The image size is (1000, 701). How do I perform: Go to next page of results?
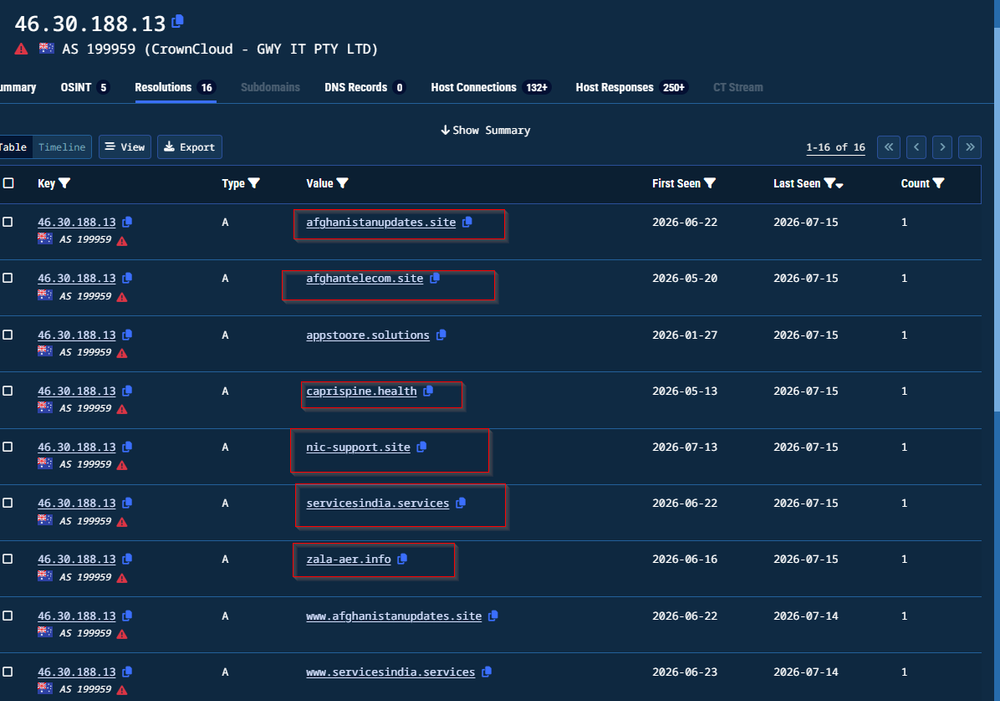tap(942, 147)
